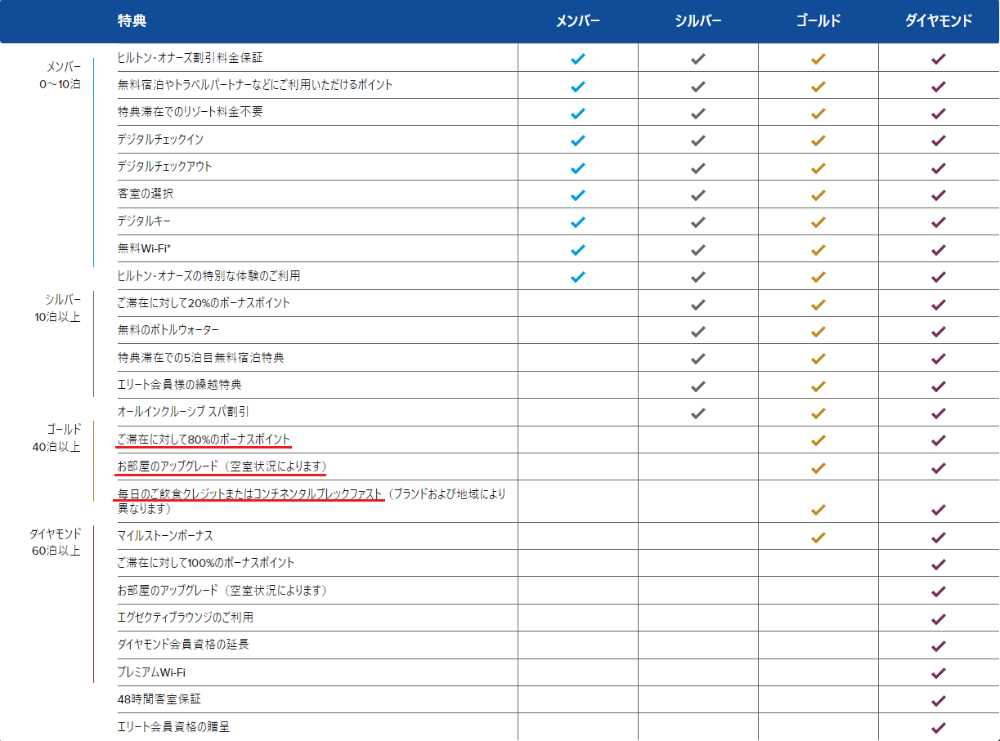Click the text マイルストーンボーナス
Image resolution: width=1000 pixels, height=741 pixels.
pyautogui.click(x=165, y=536)
